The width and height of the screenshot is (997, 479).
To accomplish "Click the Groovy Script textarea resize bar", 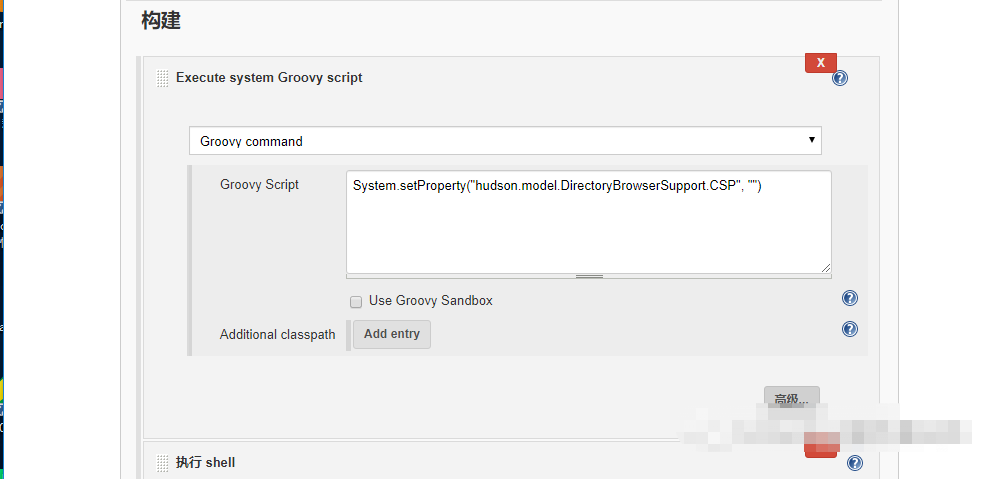I will click(x=589, y=277).
